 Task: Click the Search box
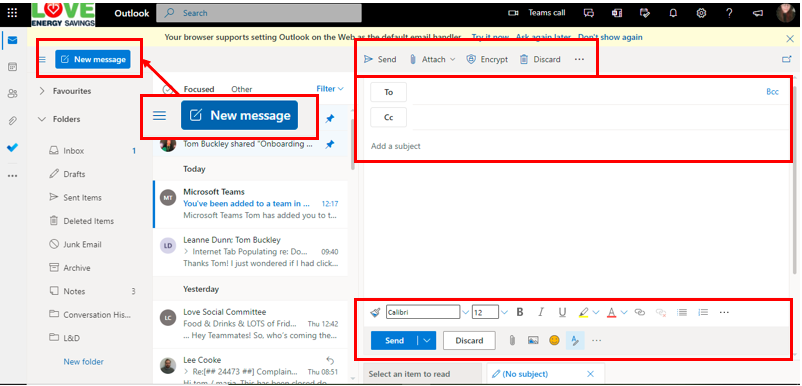[x=259, y=13]
